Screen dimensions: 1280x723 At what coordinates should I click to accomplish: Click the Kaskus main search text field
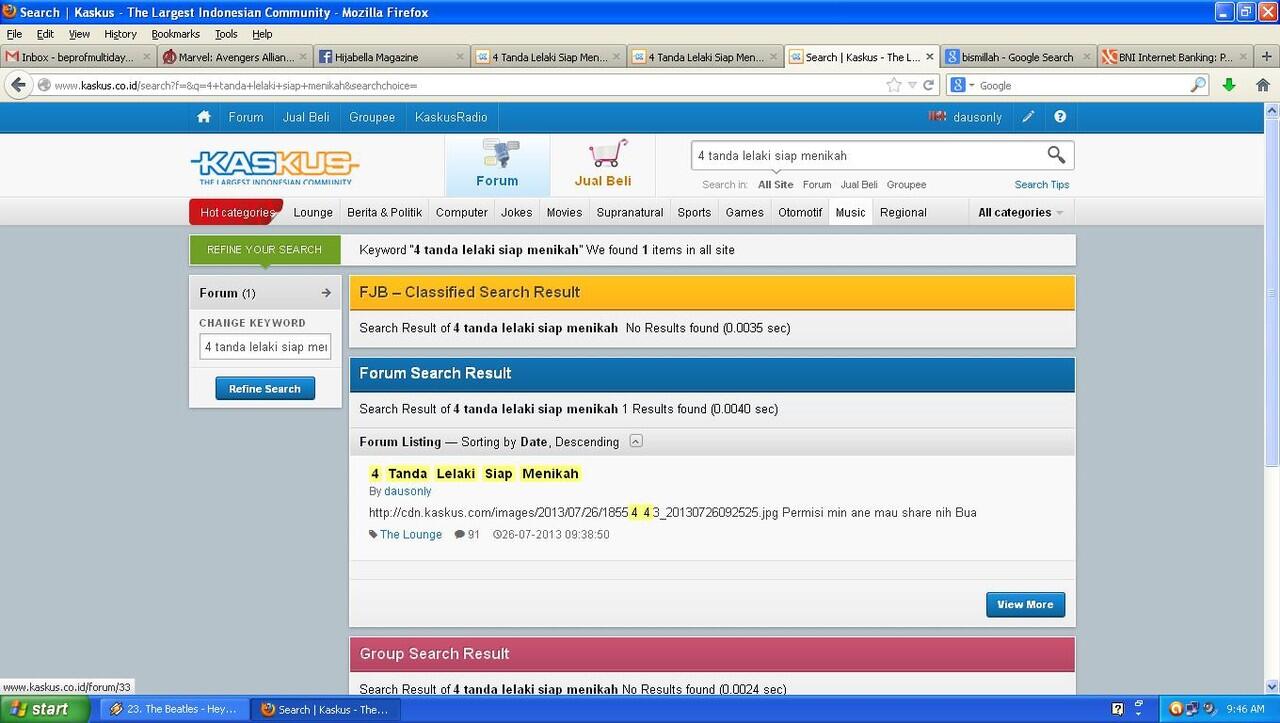coord(868,155)
